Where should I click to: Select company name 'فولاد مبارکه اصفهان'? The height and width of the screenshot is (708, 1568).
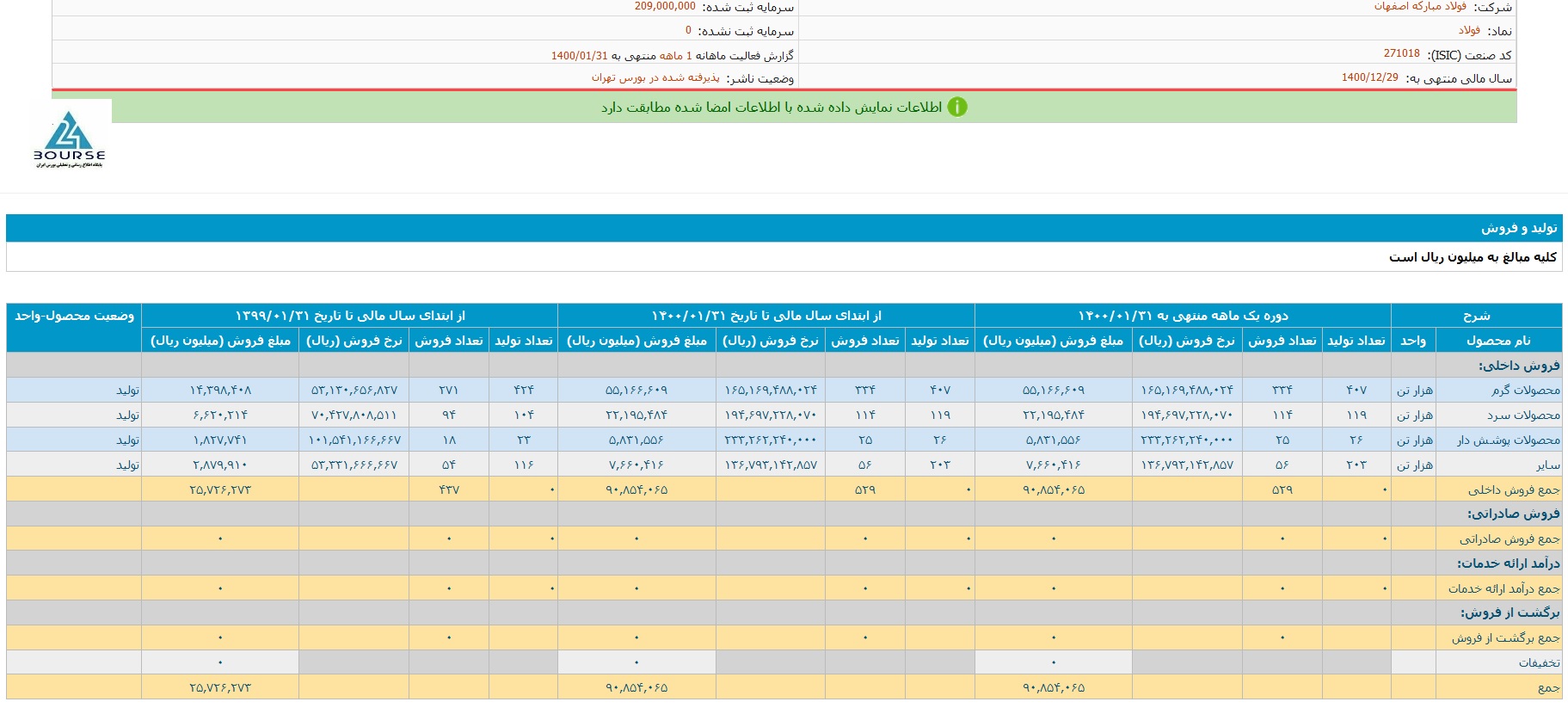point(1420,7)
